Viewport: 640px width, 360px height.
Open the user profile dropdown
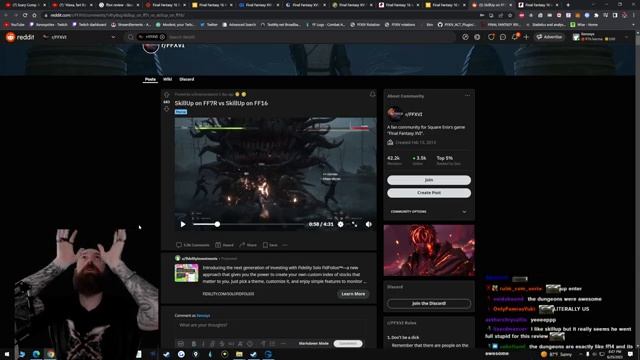(600, 37)
